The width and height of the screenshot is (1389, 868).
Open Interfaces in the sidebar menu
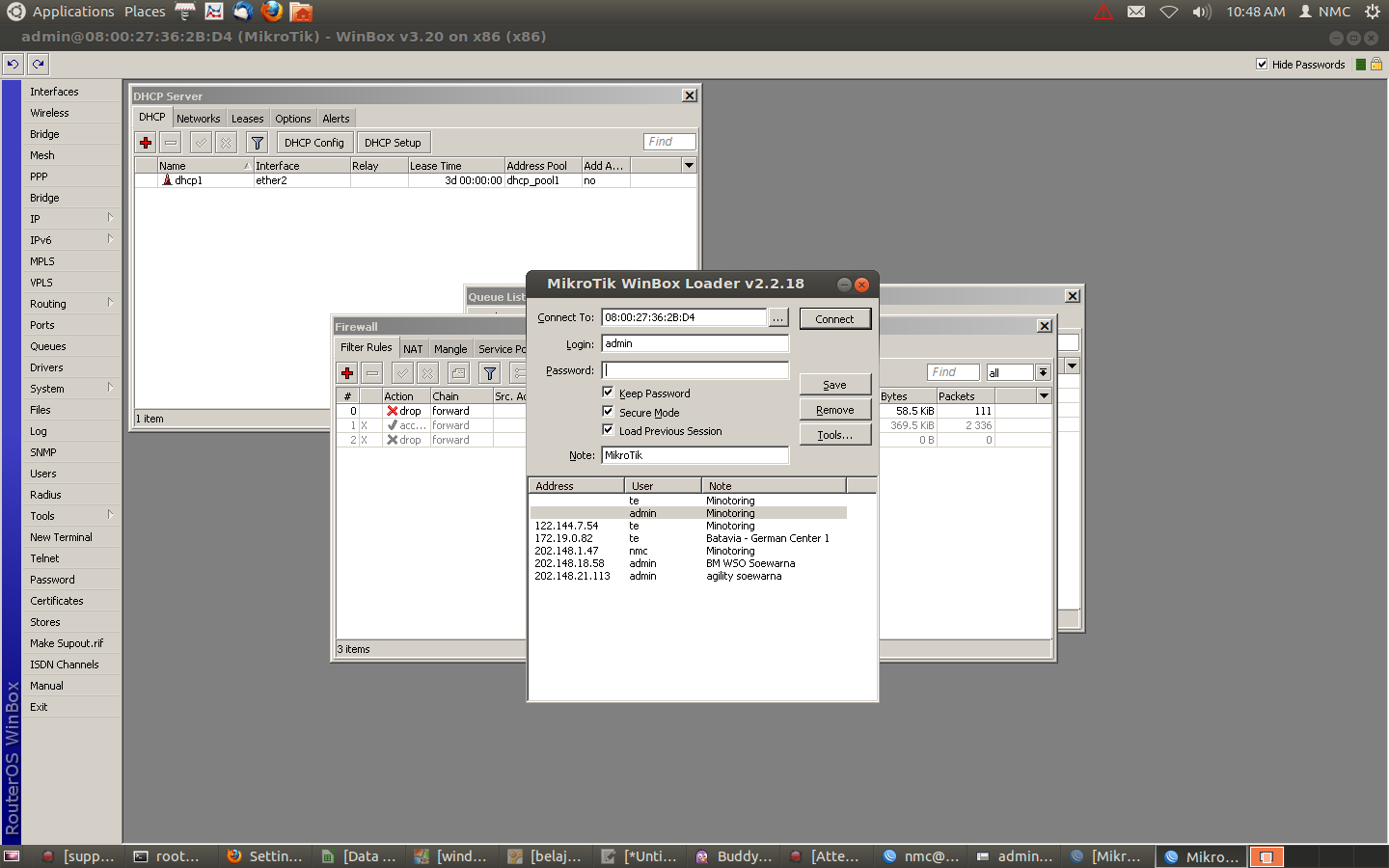point(72,92)
